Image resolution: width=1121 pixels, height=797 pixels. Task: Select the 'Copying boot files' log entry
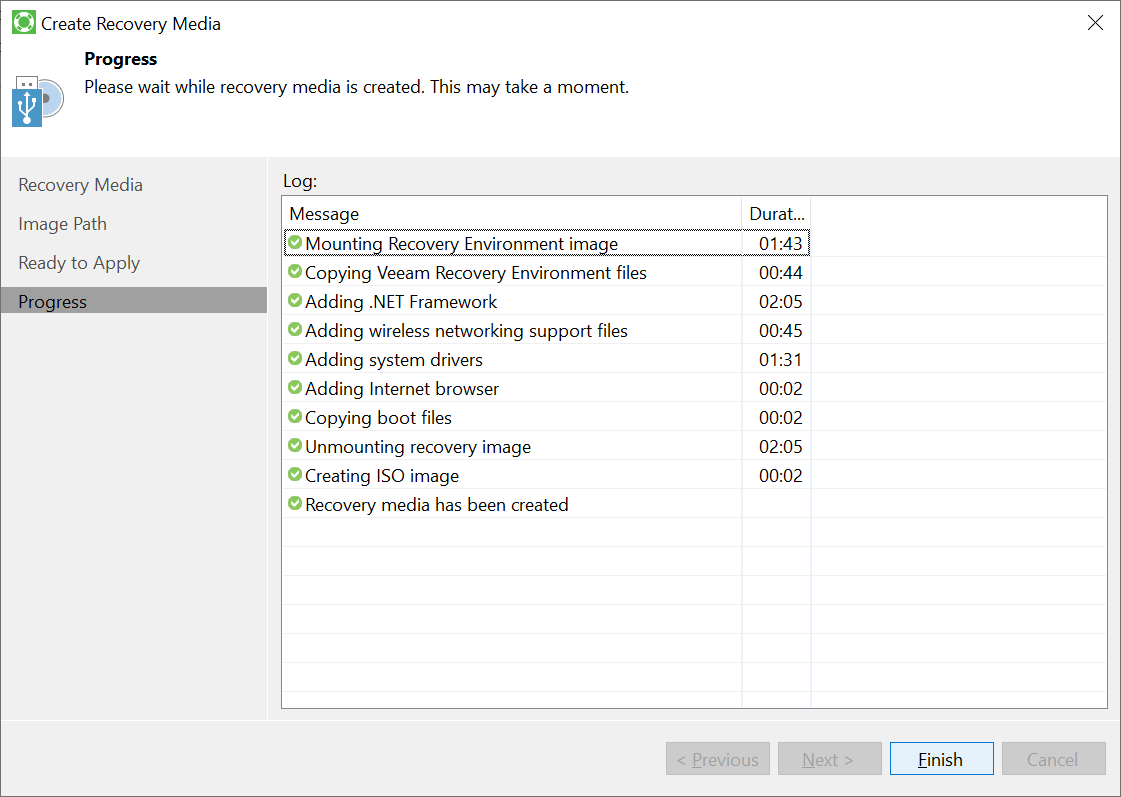(378, 417)
